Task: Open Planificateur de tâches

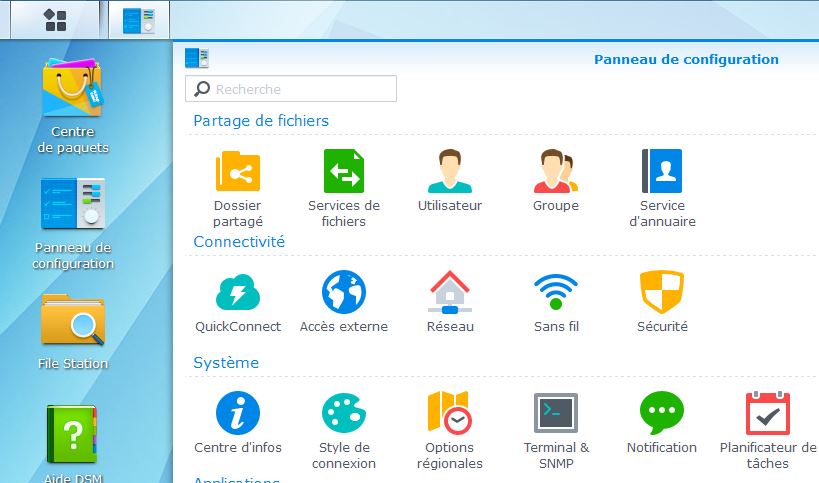Action: click(768, 431)
